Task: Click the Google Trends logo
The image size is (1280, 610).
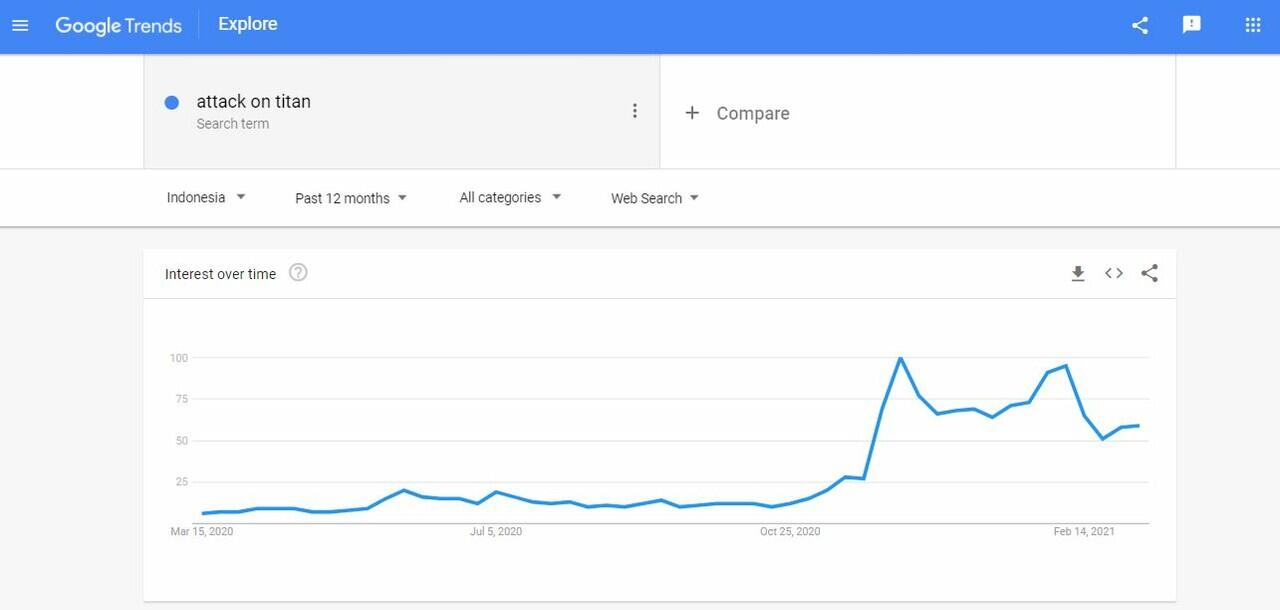Action: tap(119, 26)
